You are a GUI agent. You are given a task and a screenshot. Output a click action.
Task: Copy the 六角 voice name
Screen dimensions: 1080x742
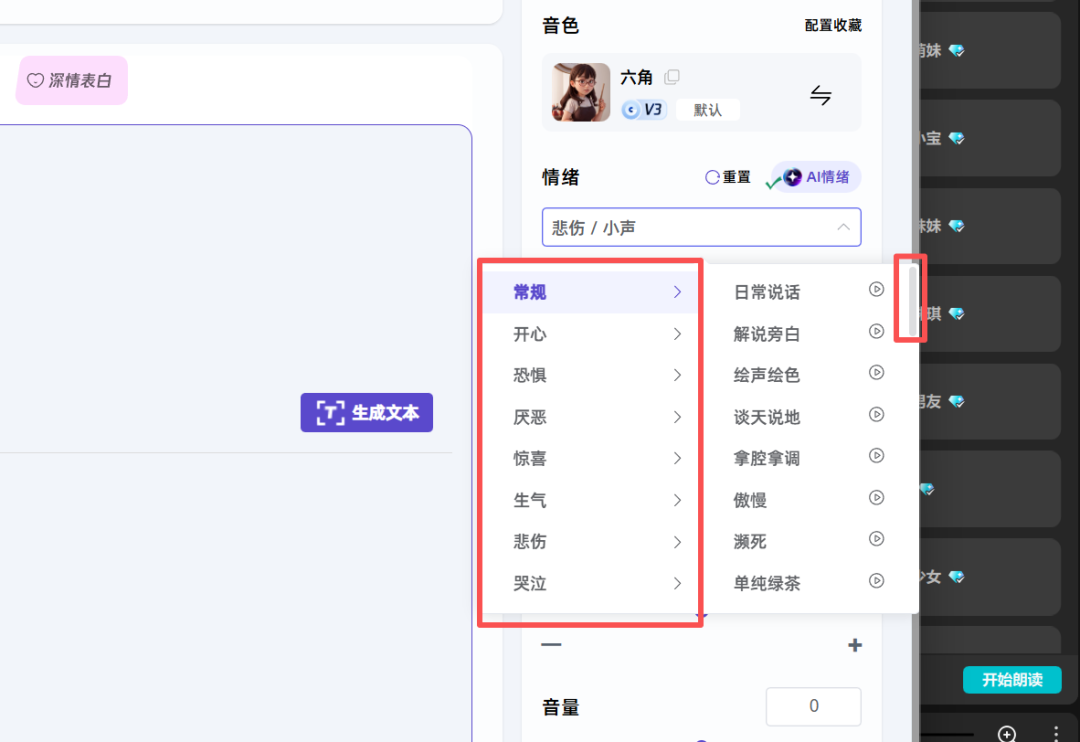[671, 76]
